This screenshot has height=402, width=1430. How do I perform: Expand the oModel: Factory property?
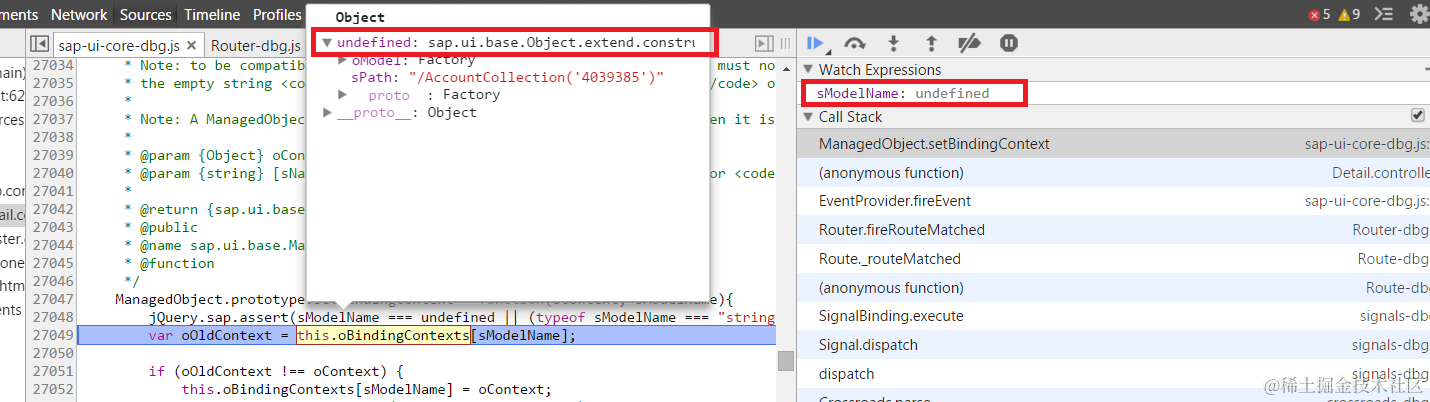pos(343,60)
